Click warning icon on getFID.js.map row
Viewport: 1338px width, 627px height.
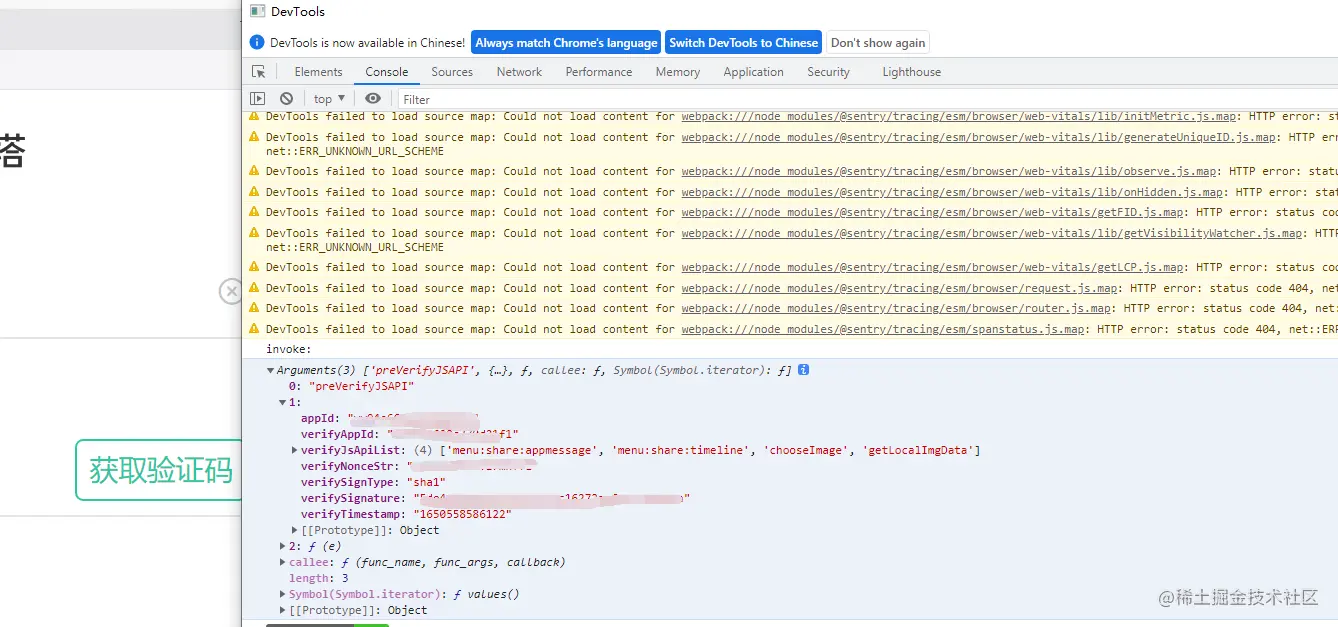click(x=254, y=212)
